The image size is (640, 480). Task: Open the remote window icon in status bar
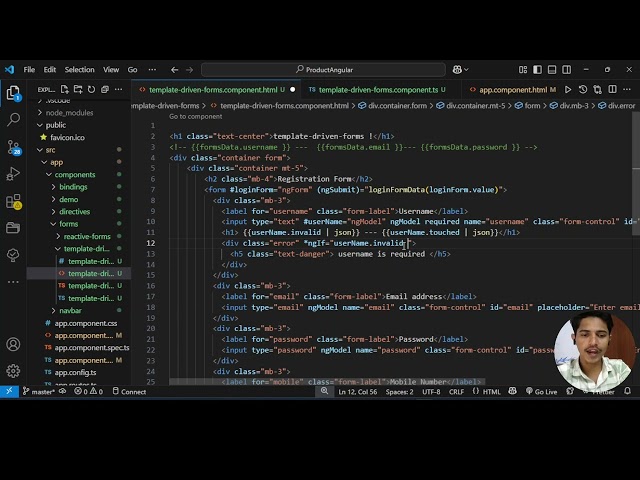pos(9,391)
